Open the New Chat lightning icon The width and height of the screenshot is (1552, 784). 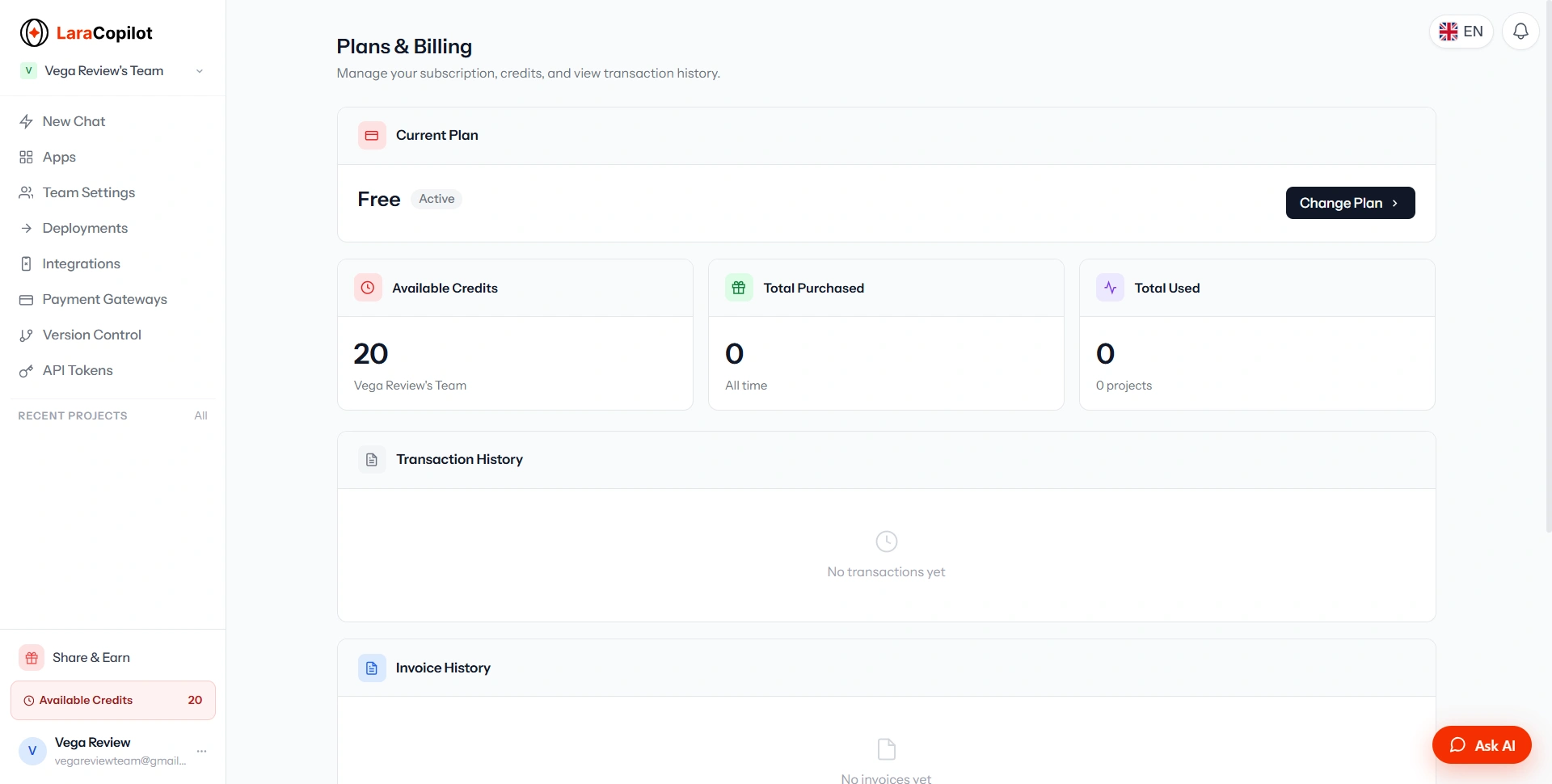pos(26,121)
